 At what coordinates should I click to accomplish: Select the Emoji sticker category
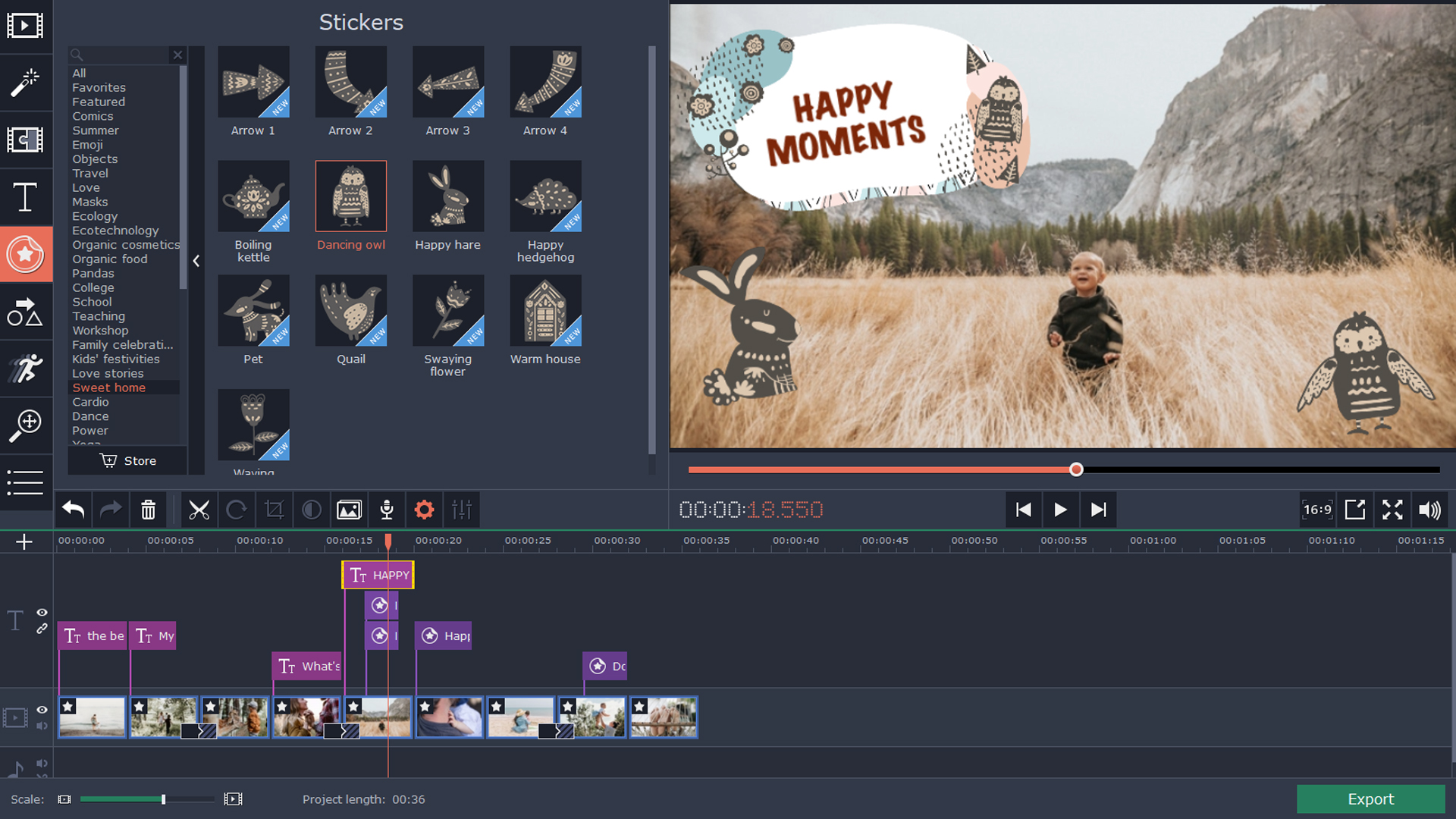point(87,144)
